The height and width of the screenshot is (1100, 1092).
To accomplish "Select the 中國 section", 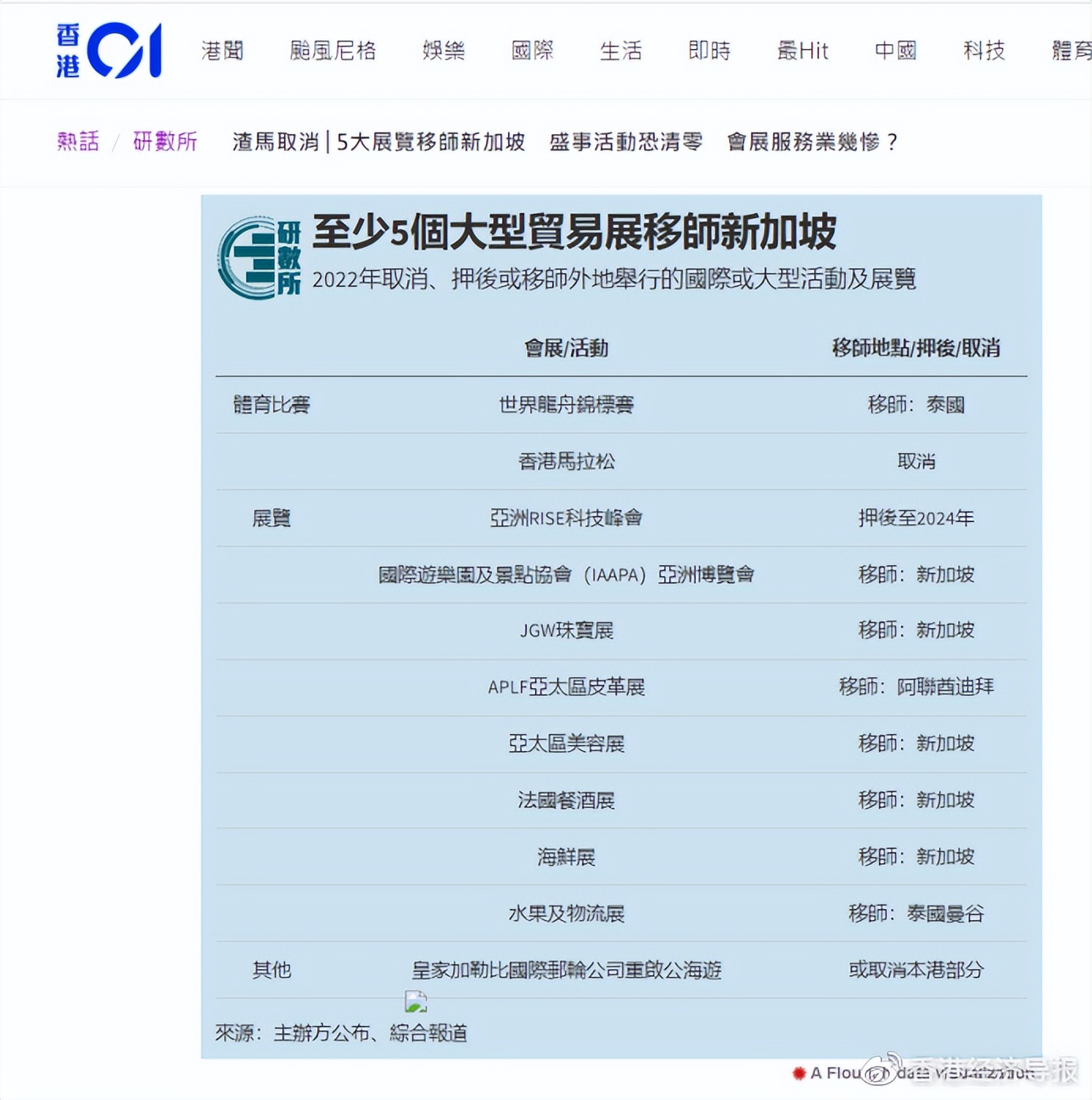I will pyautogui.click(x=896, y=51).
